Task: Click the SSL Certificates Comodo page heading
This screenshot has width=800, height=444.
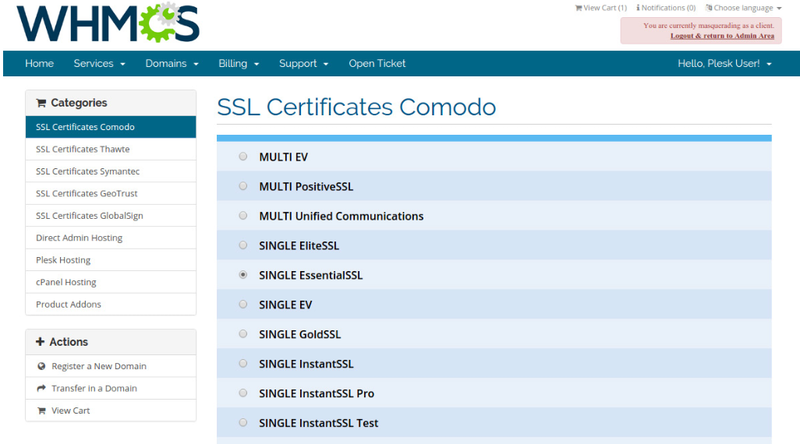Action: point(356,107)
